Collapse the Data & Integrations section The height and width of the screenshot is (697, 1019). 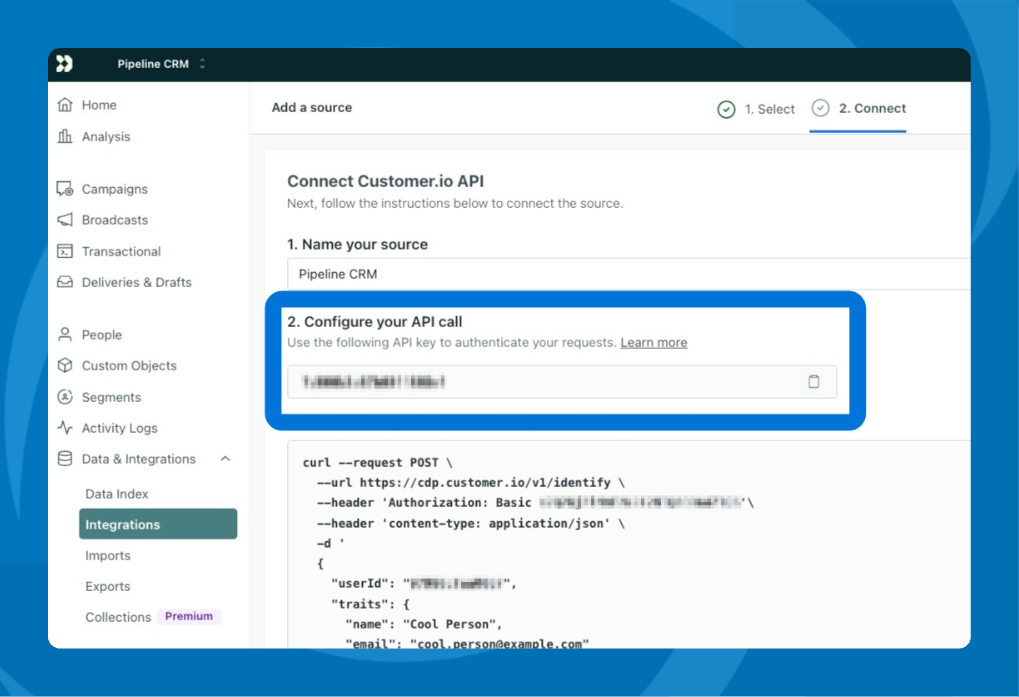click(x=225, y=459)
